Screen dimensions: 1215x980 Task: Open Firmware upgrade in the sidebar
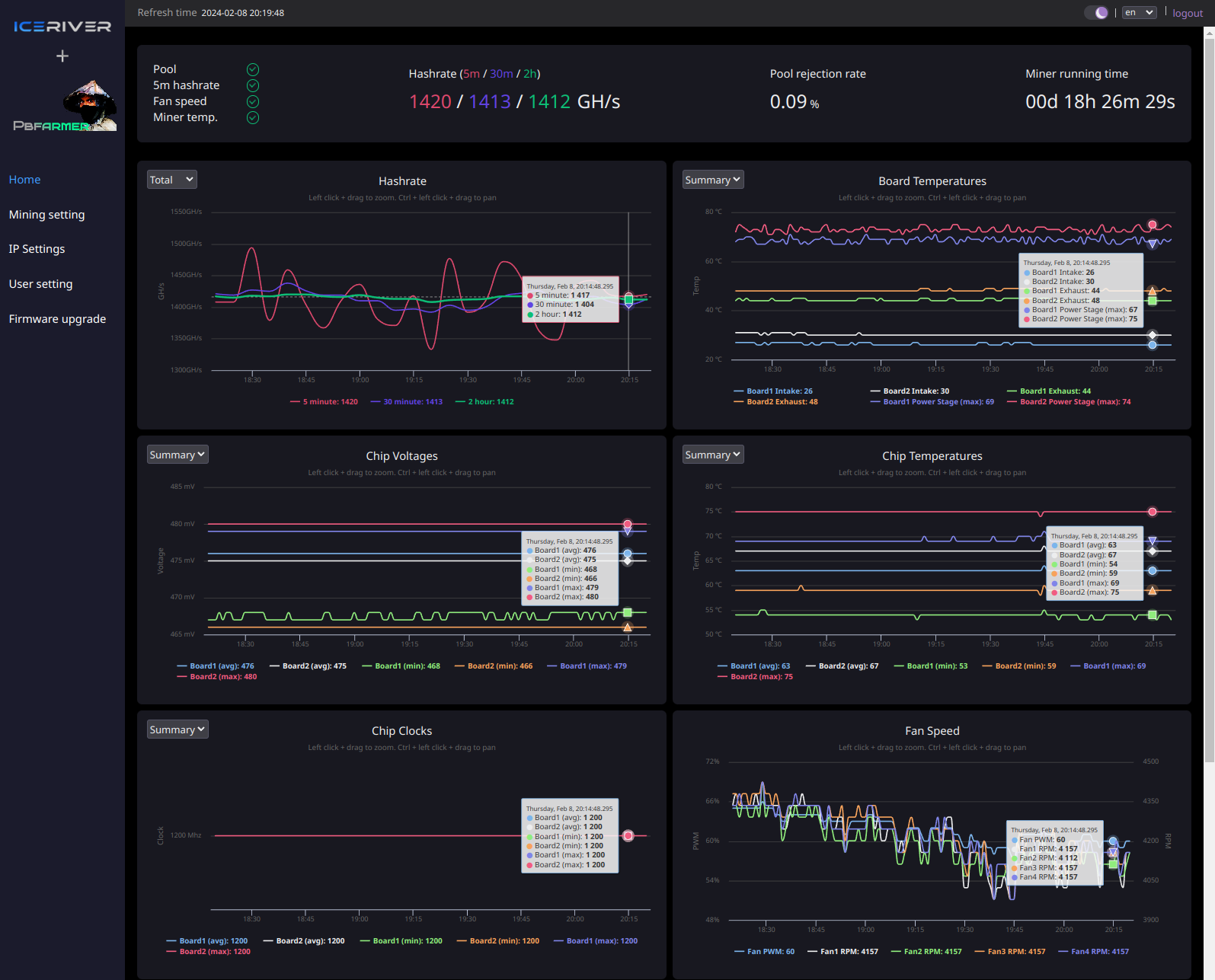[x=58, y=319]
